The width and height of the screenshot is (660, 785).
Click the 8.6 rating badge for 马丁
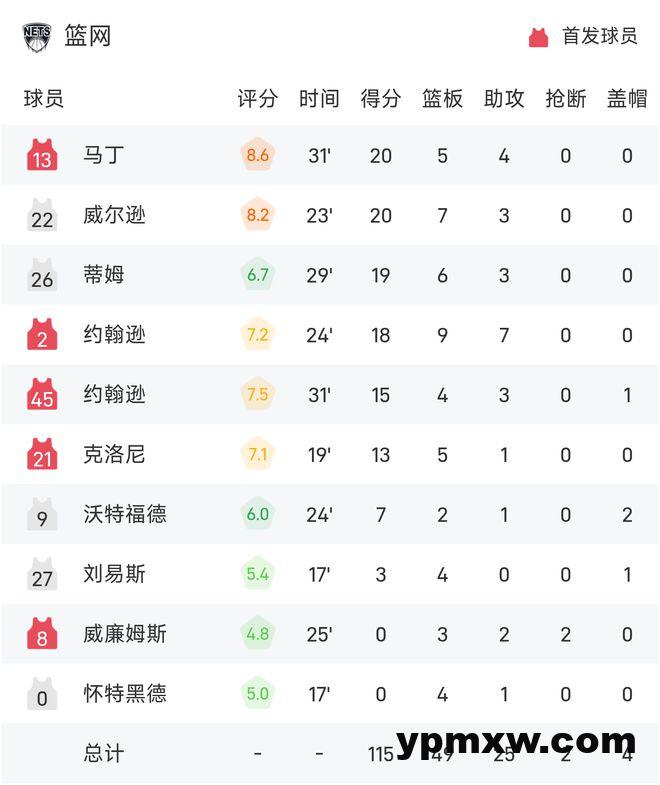(258, 155)
